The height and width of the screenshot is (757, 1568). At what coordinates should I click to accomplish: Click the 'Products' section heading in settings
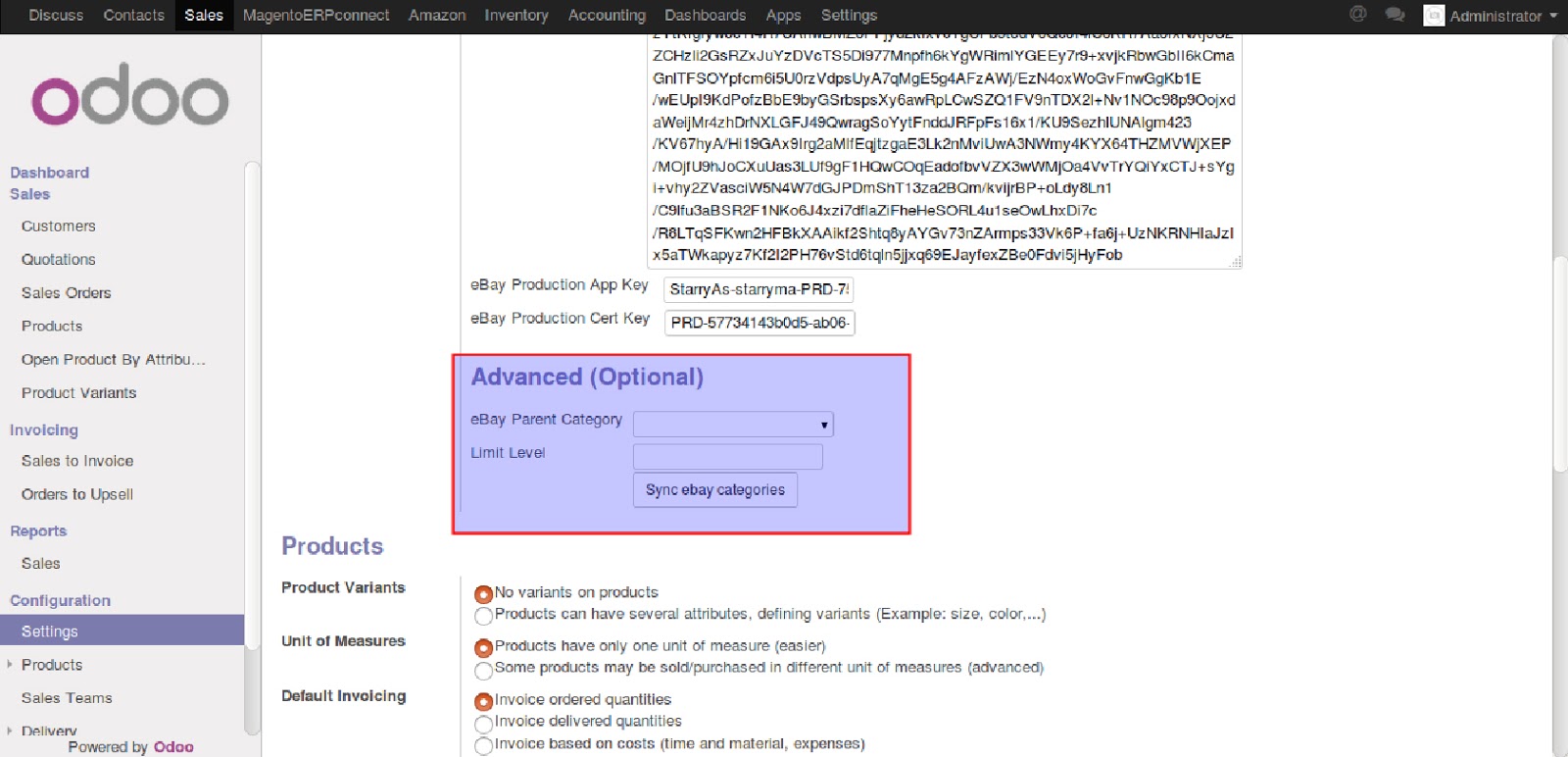pos(332,546)
